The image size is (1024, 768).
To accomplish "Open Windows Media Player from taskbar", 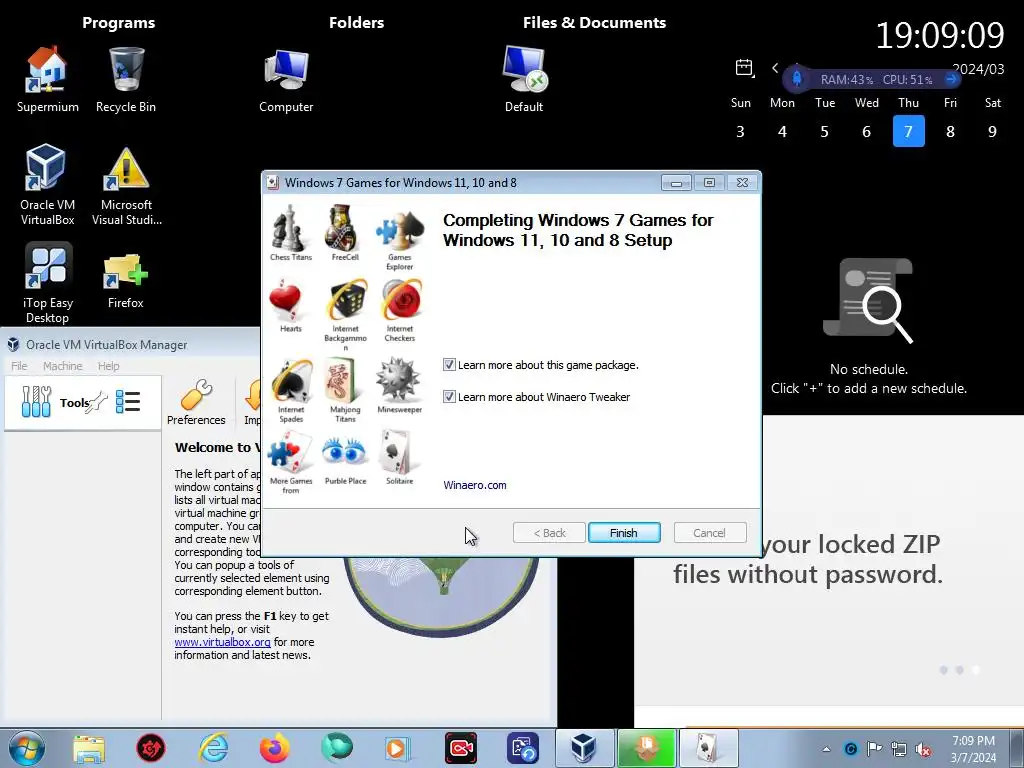I will click(x=398, y=748).
